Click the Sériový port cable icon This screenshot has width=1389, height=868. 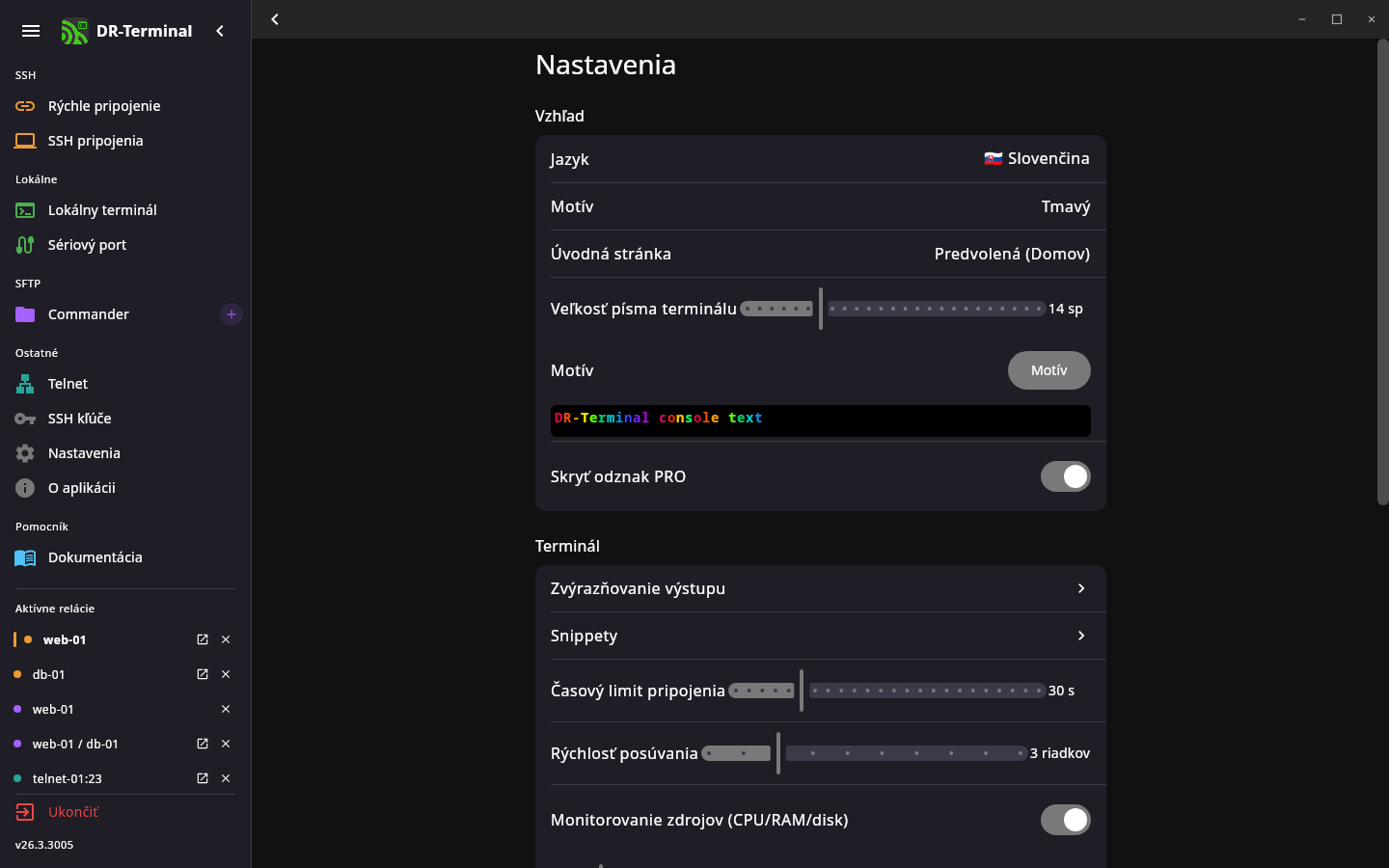pyautogui.click(x=25, y=245)
